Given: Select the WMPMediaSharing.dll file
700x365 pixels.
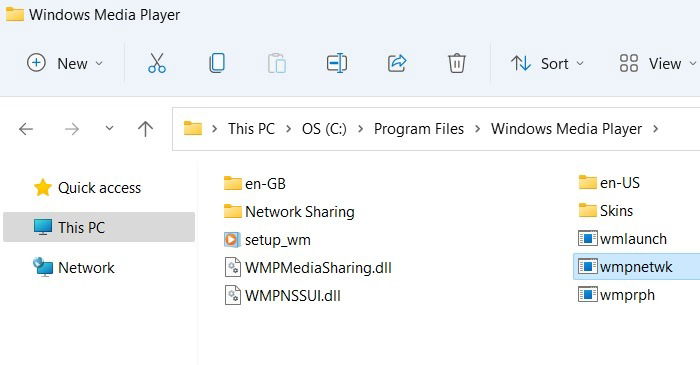Looking at the screenshot, I should 308,268.
